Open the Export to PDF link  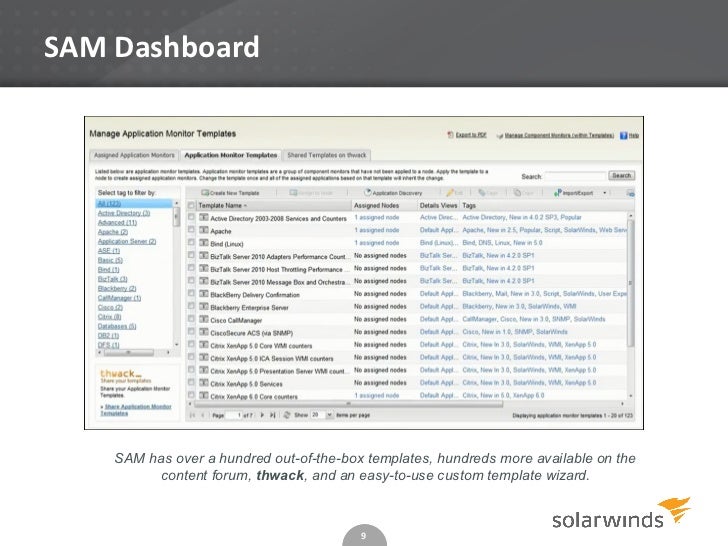[x=471, y=135]
